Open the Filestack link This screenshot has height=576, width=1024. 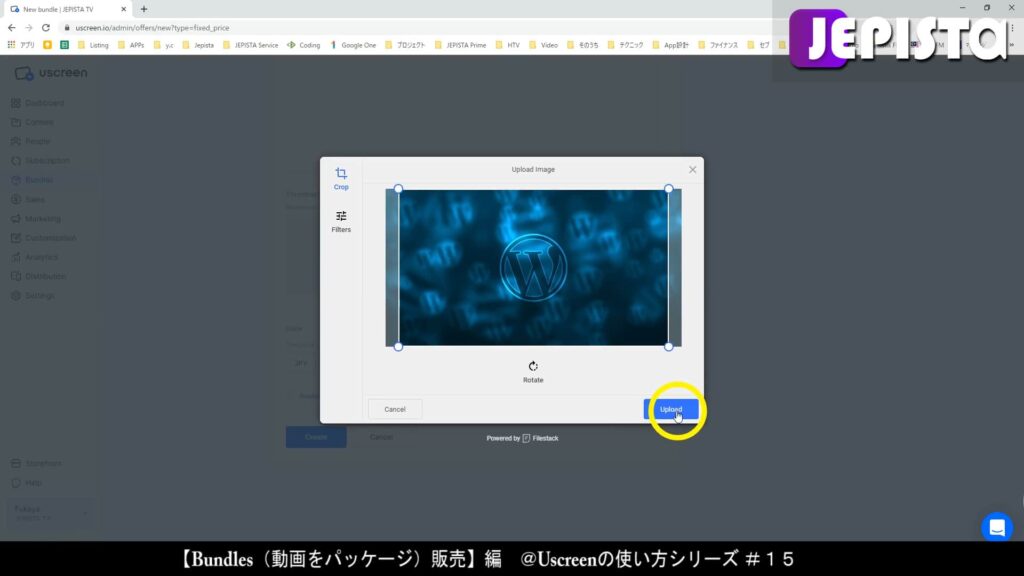[540, 438]
